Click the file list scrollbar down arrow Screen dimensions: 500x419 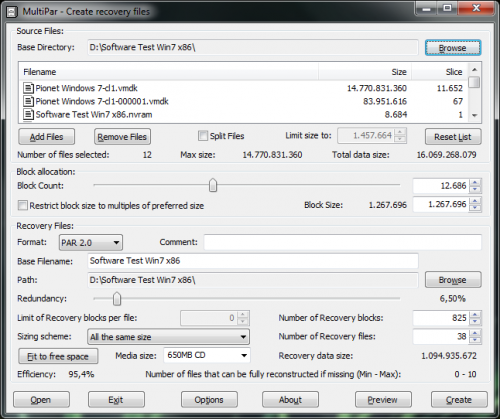[x=475, y=115]
